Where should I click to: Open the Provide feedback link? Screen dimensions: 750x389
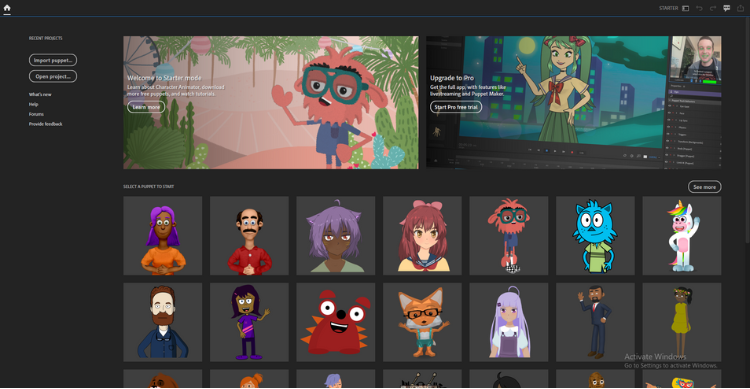click(x=45, y=124)
